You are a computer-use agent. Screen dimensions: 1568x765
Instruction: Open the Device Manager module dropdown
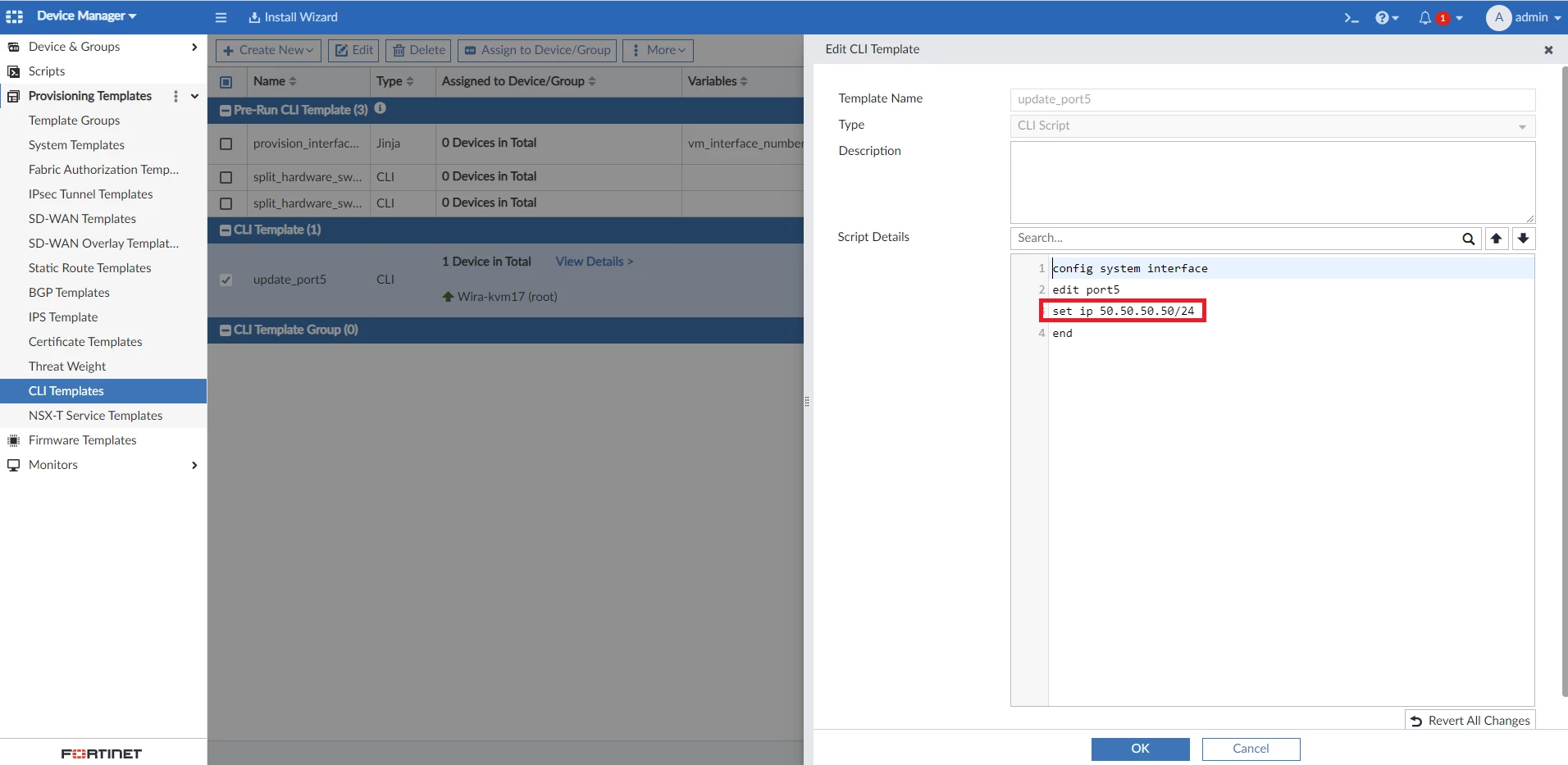(87, 16)
